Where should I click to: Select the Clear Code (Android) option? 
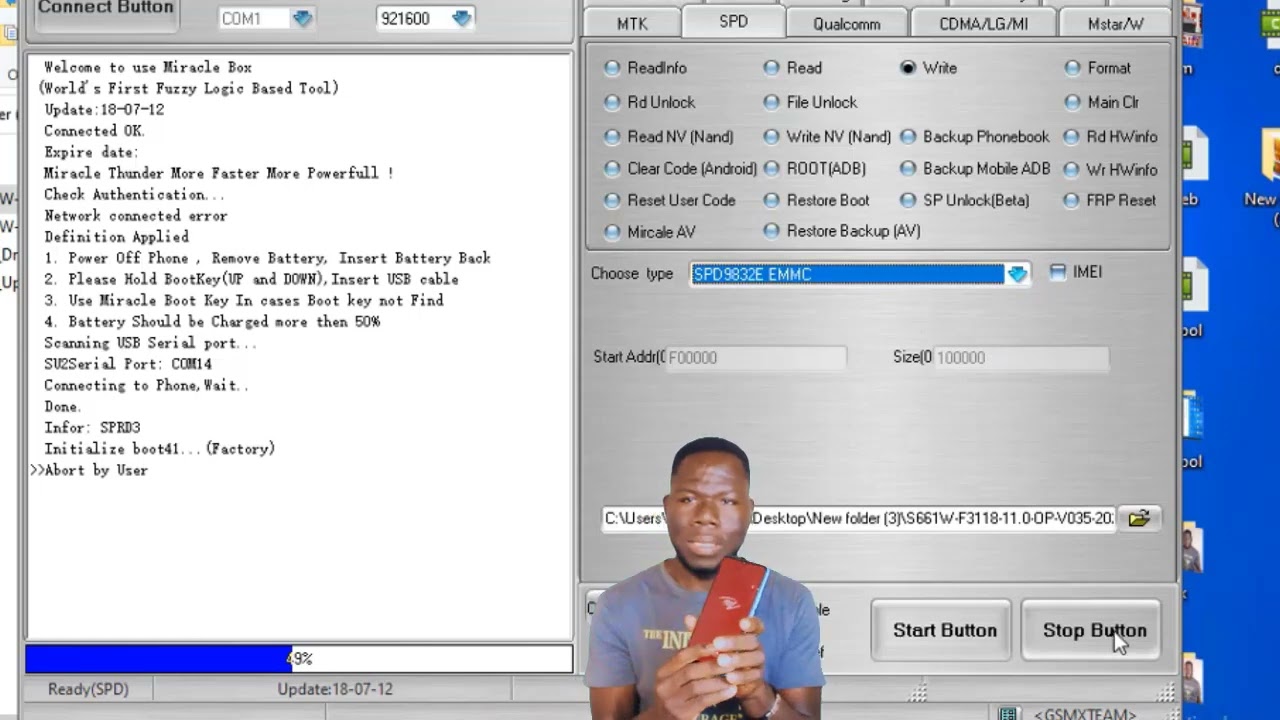[x=680, y=169]
